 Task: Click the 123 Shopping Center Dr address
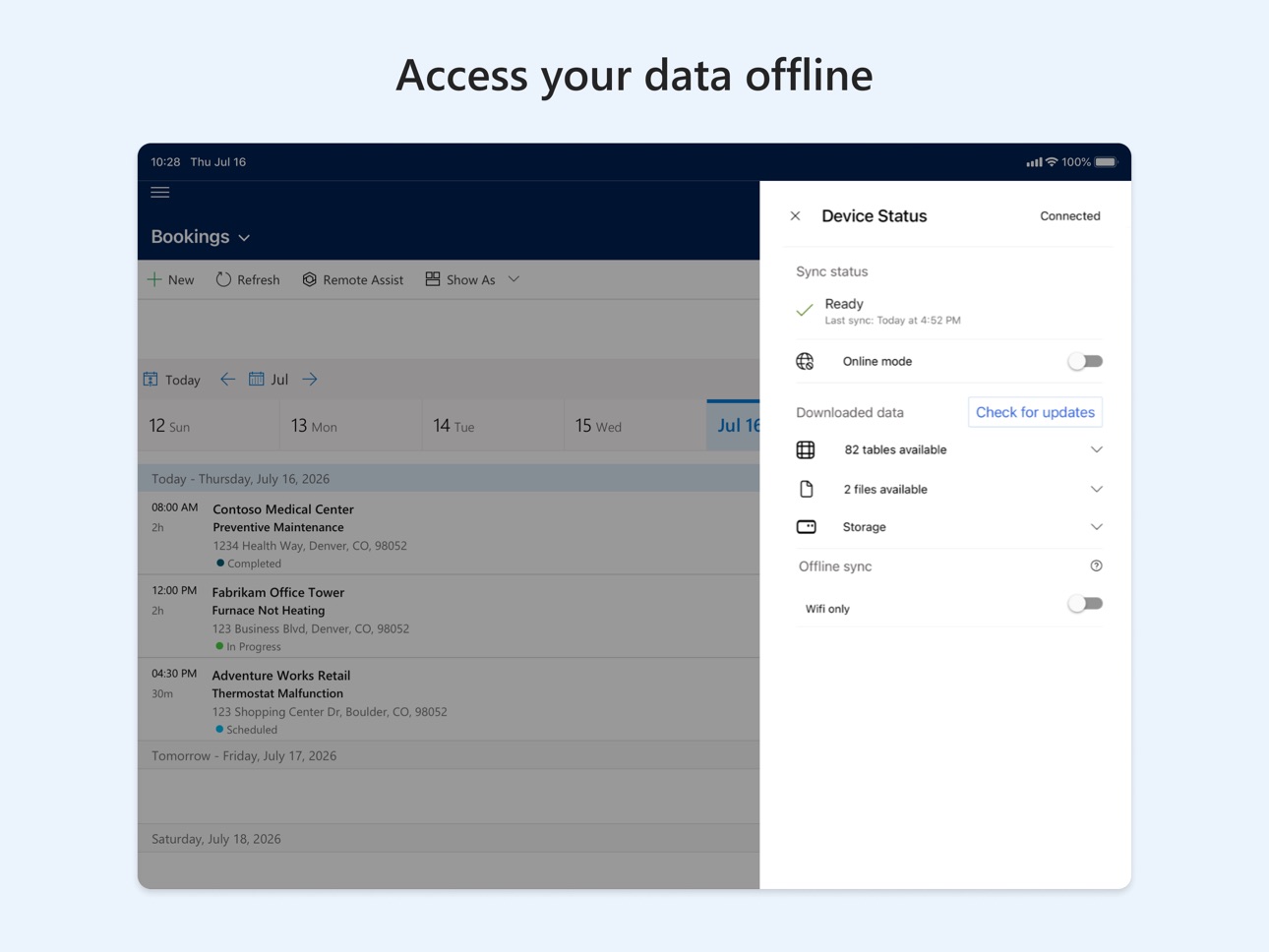[x=330, y=712]
